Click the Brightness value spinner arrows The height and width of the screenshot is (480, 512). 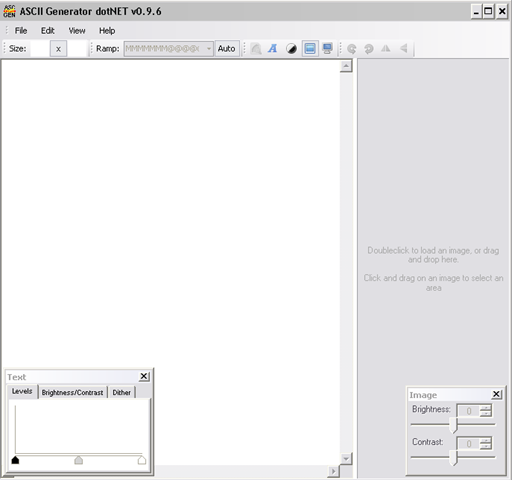[485, 411]
